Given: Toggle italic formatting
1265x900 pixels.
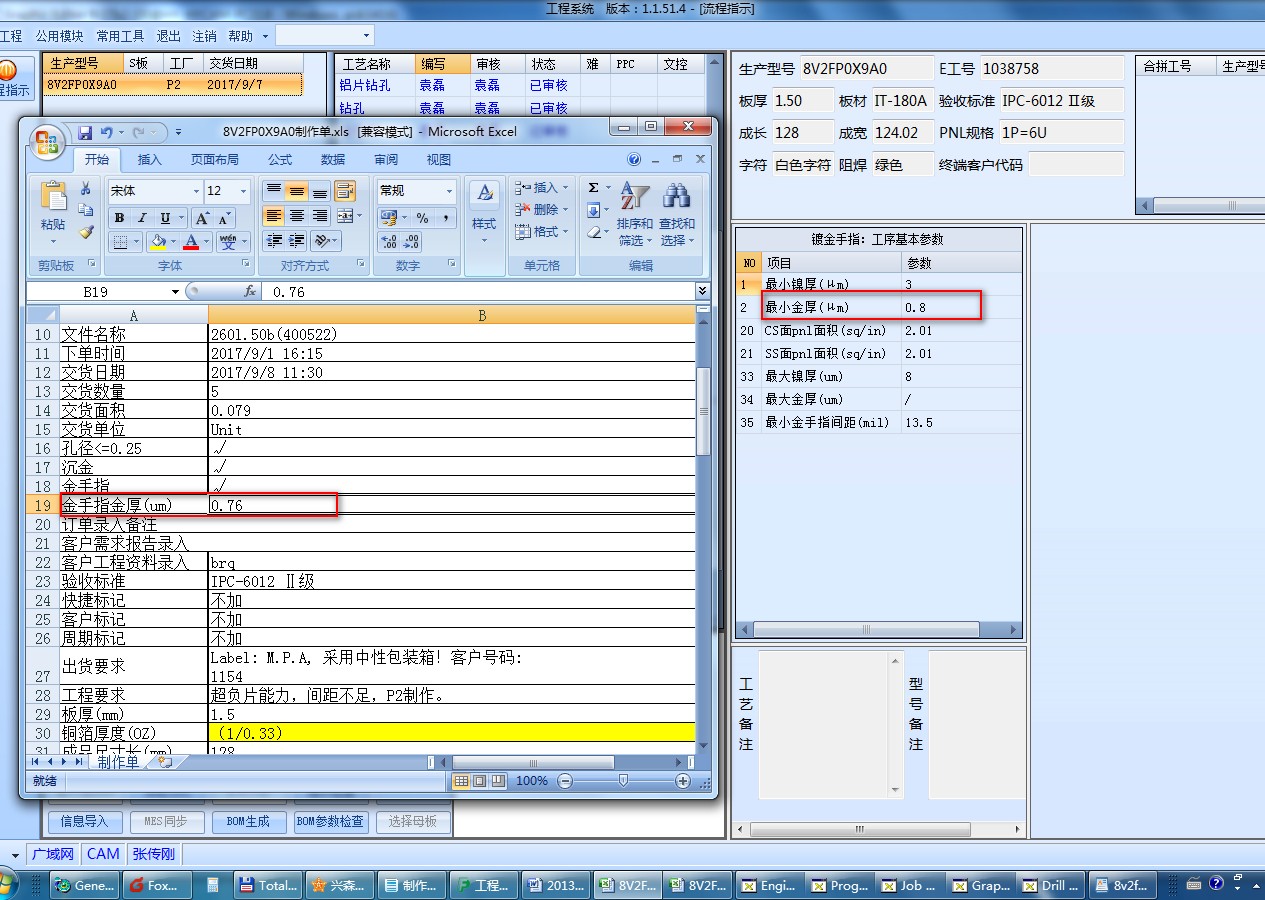Looking at the screenshot, I should point(142,218).
